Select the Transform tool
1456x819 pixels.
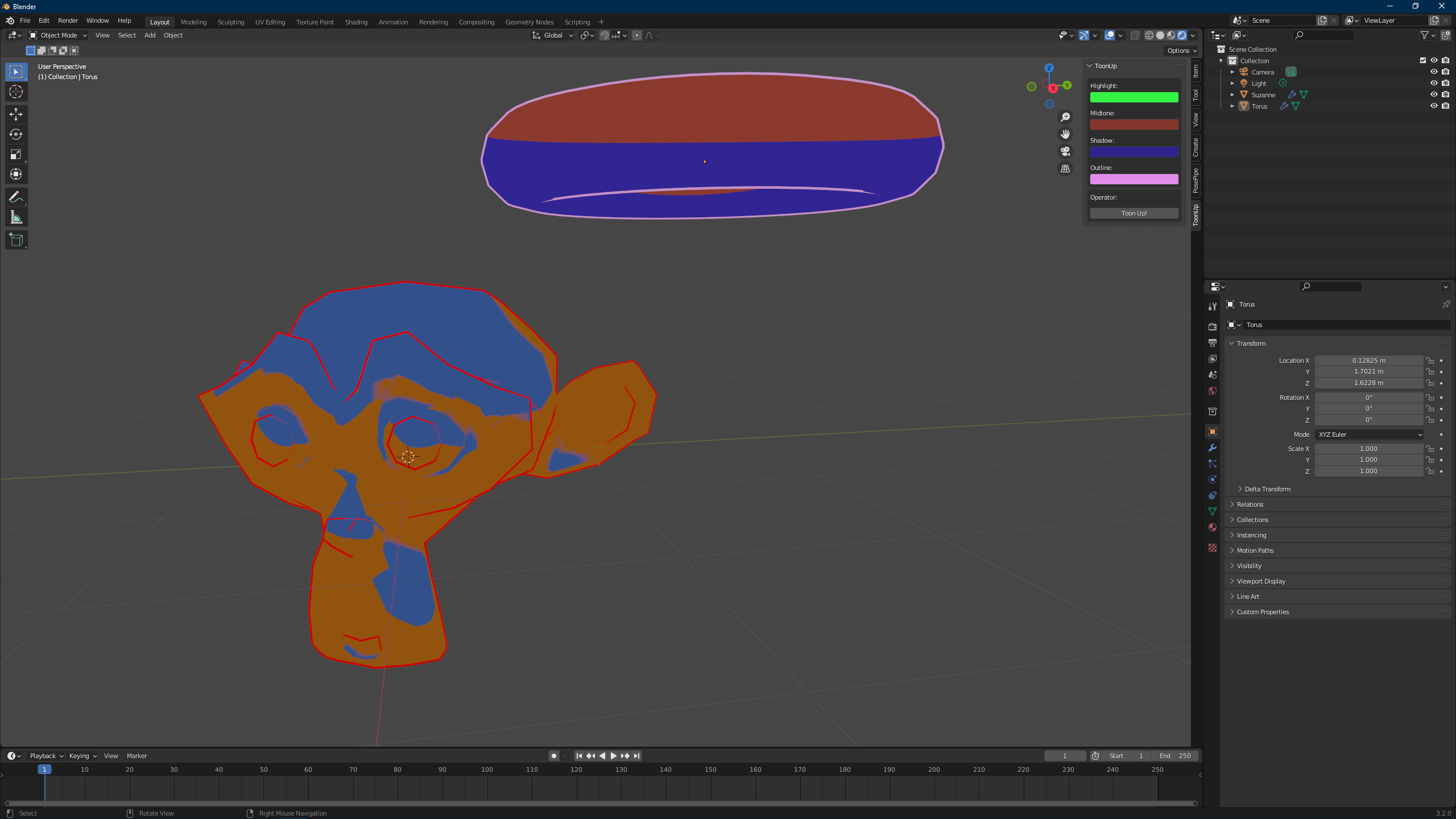click(16, 174)
